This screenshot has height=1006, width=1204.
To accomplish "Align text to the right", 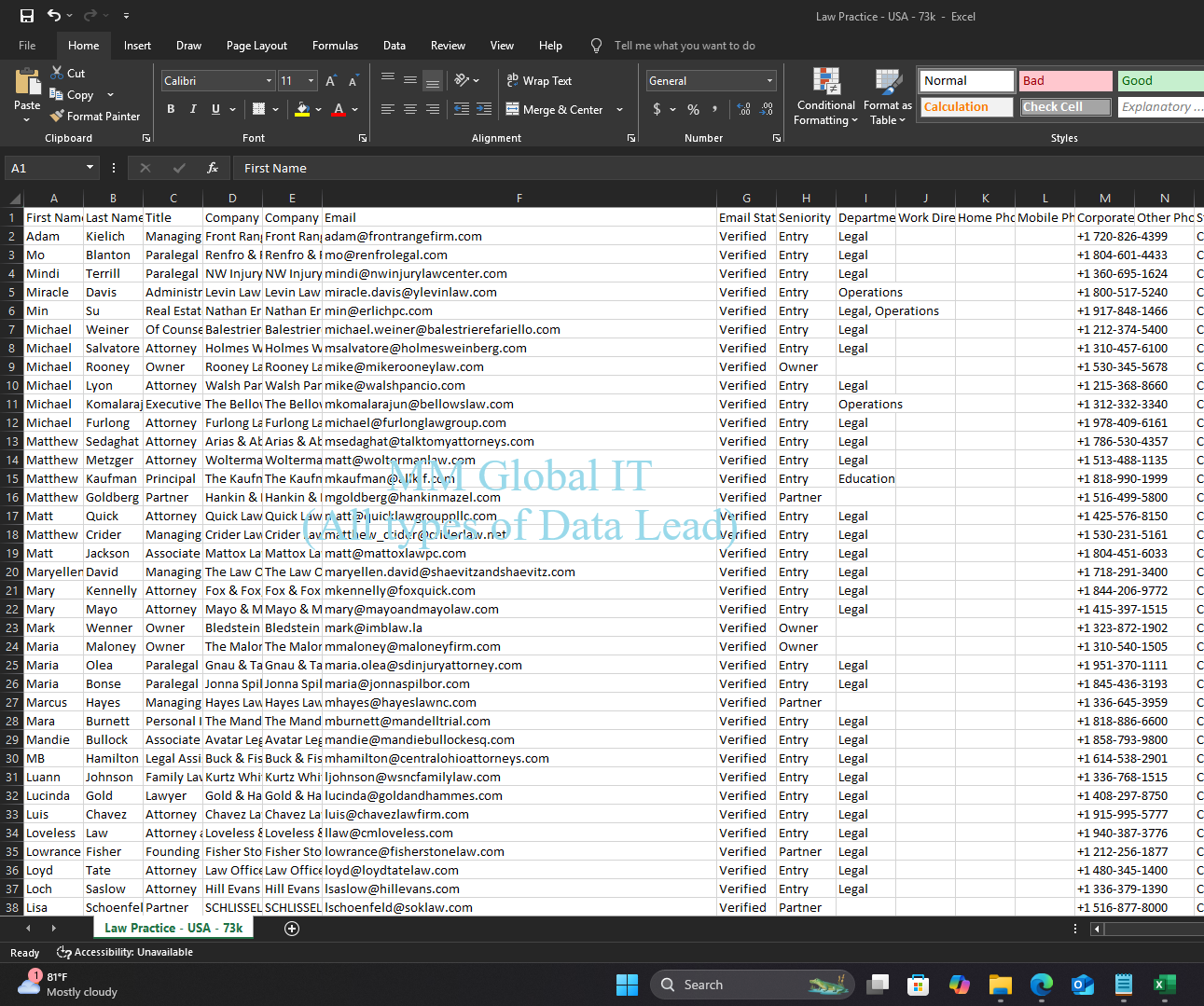I will (433, 109).
